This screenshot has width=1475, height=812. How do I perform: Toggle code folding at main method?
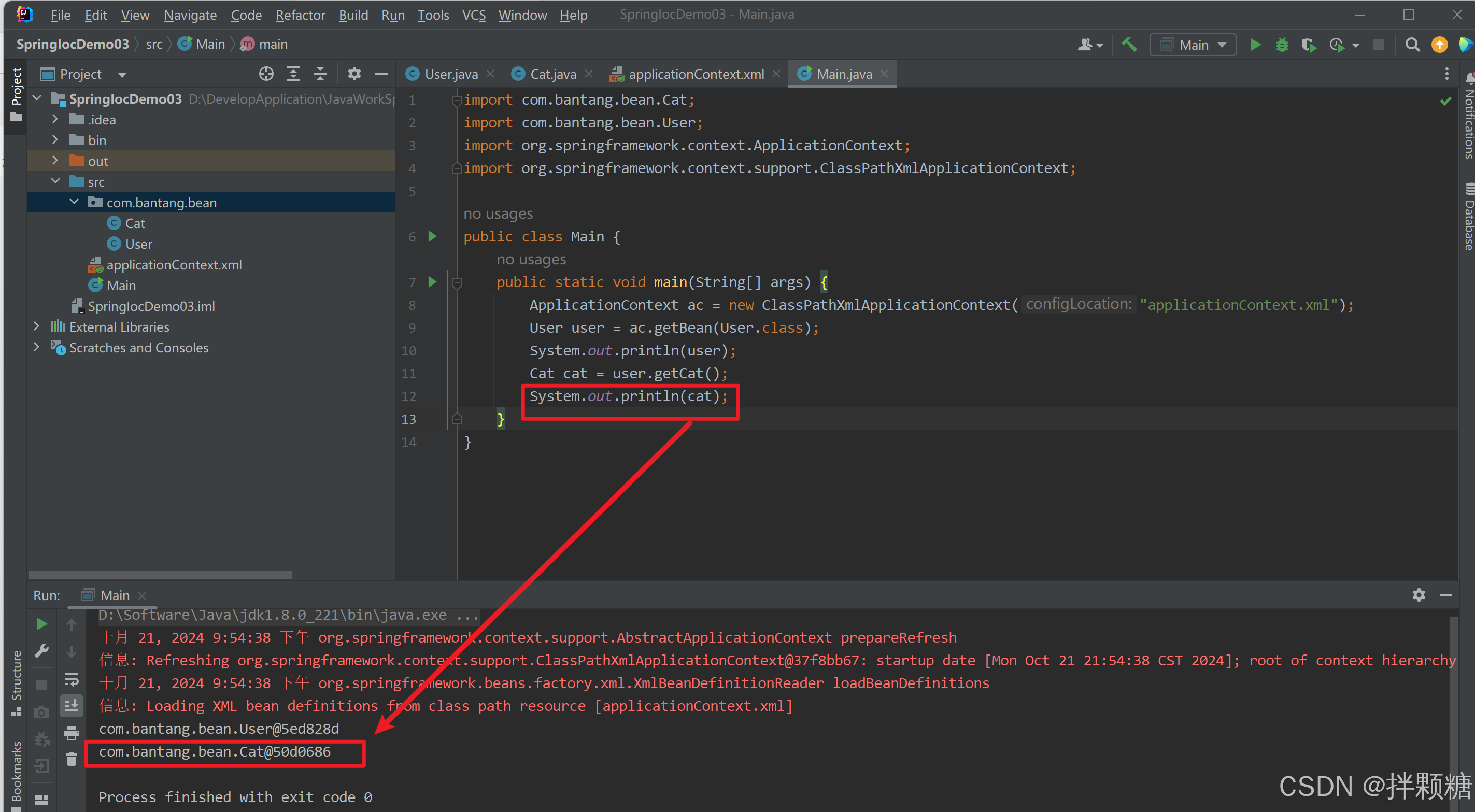click(457, 282)
